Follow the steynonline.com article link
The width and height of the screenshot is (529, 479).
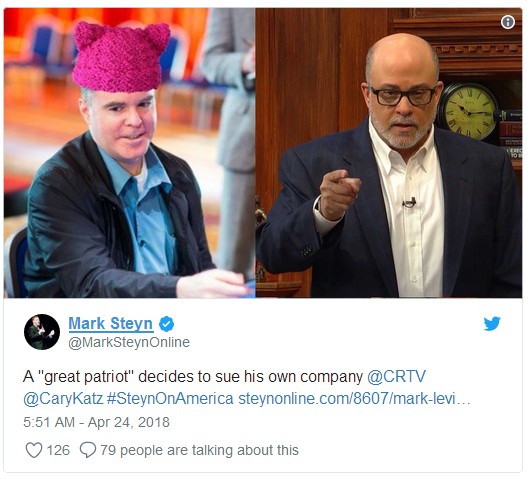tap(354, 399)
